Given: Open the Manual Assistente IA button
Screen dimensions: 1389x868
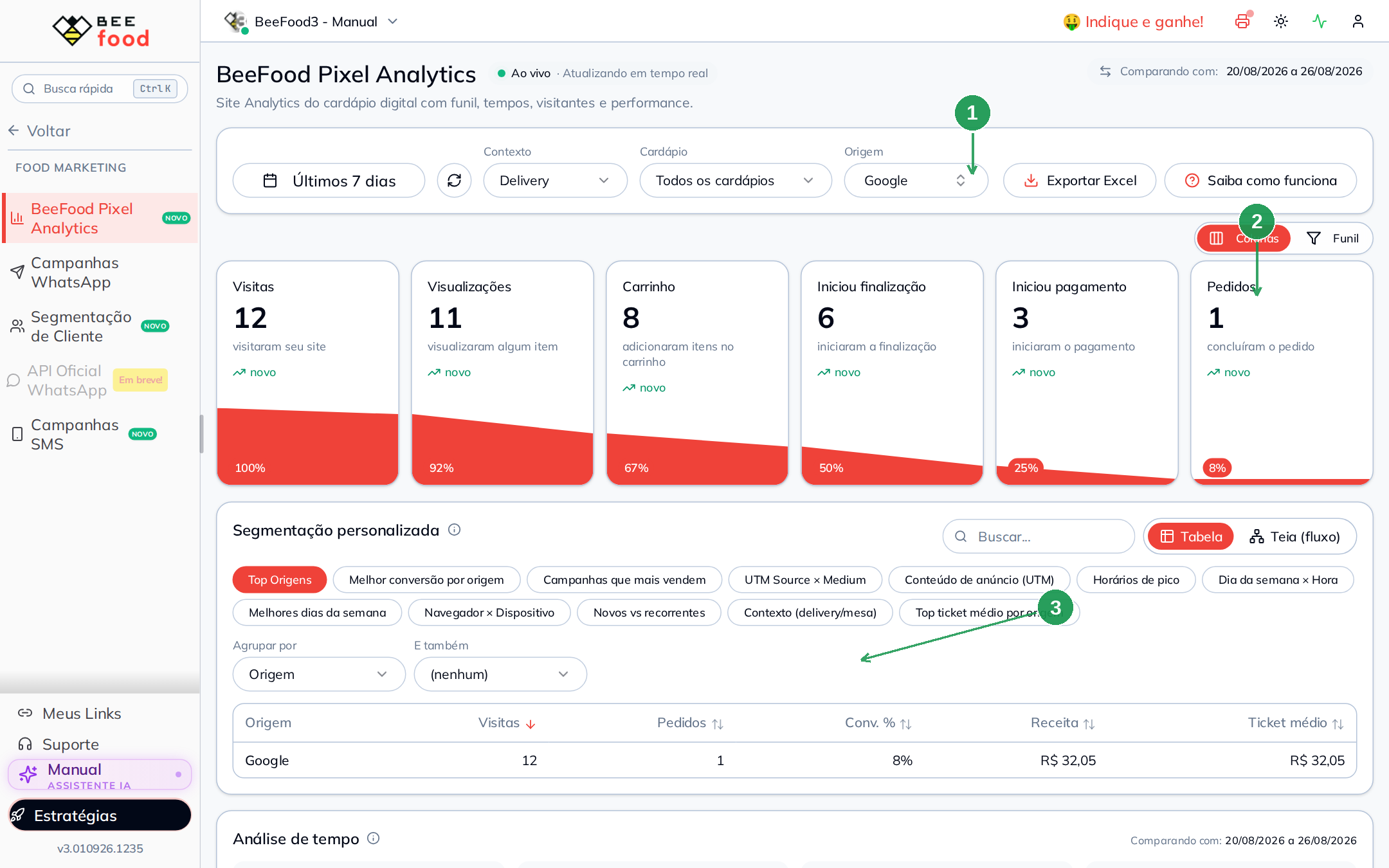Looking at the screenshot, I should click(100, 775).
